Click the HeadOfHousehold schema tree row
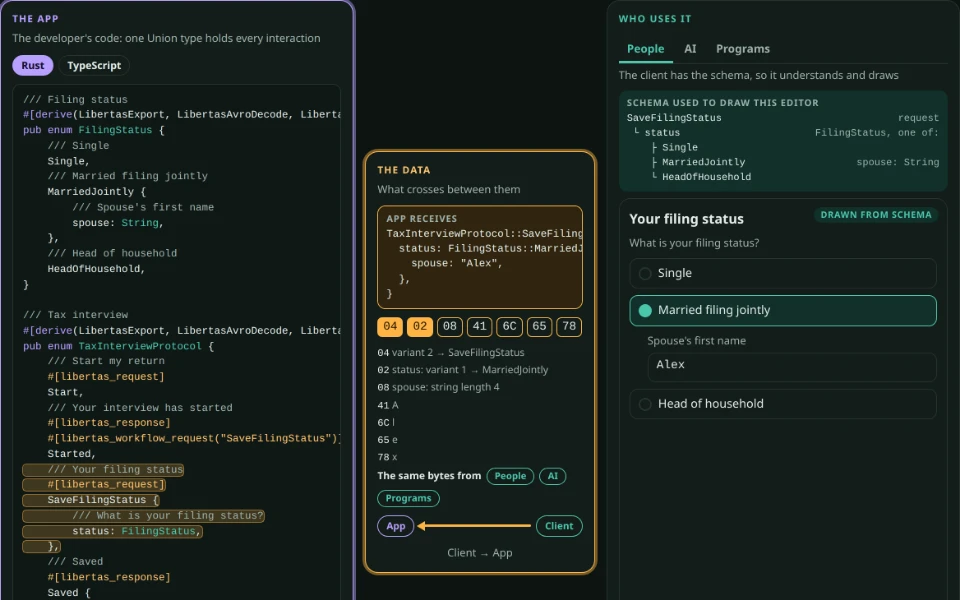 click(782, 176)
